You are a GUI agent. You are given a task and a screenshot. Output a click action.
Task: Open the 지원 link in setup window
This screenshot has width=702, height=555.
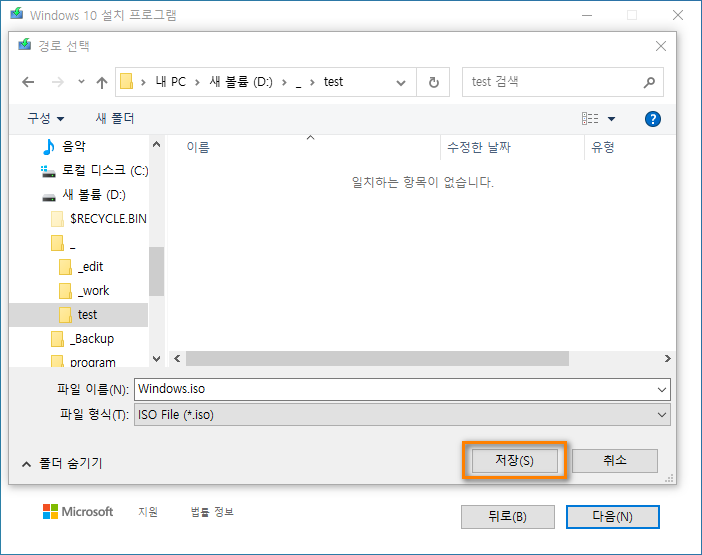click(x=148, y=512)
